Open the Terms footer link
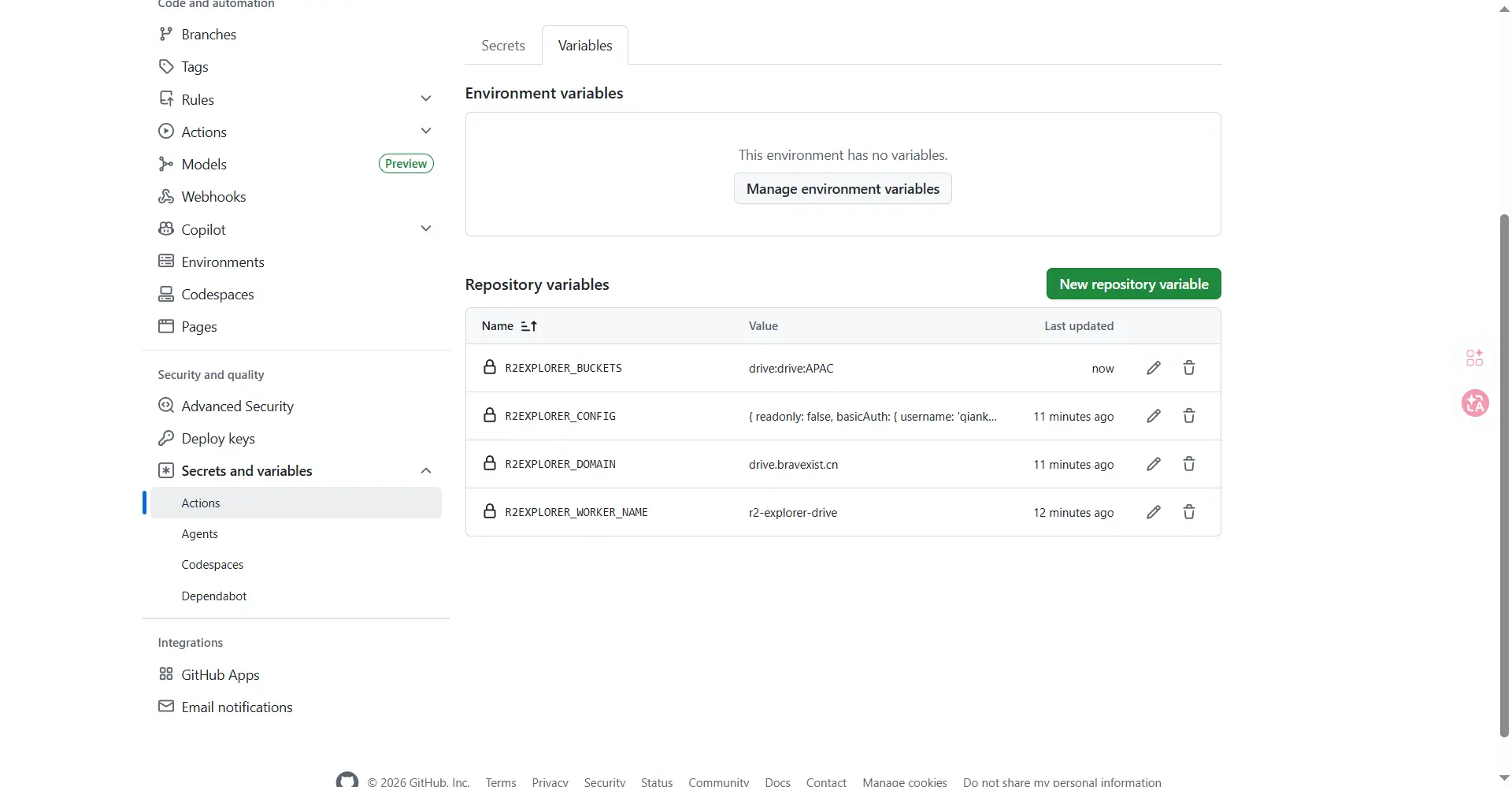Screen dimensions: 1512x787 click(x=501, y=781)
